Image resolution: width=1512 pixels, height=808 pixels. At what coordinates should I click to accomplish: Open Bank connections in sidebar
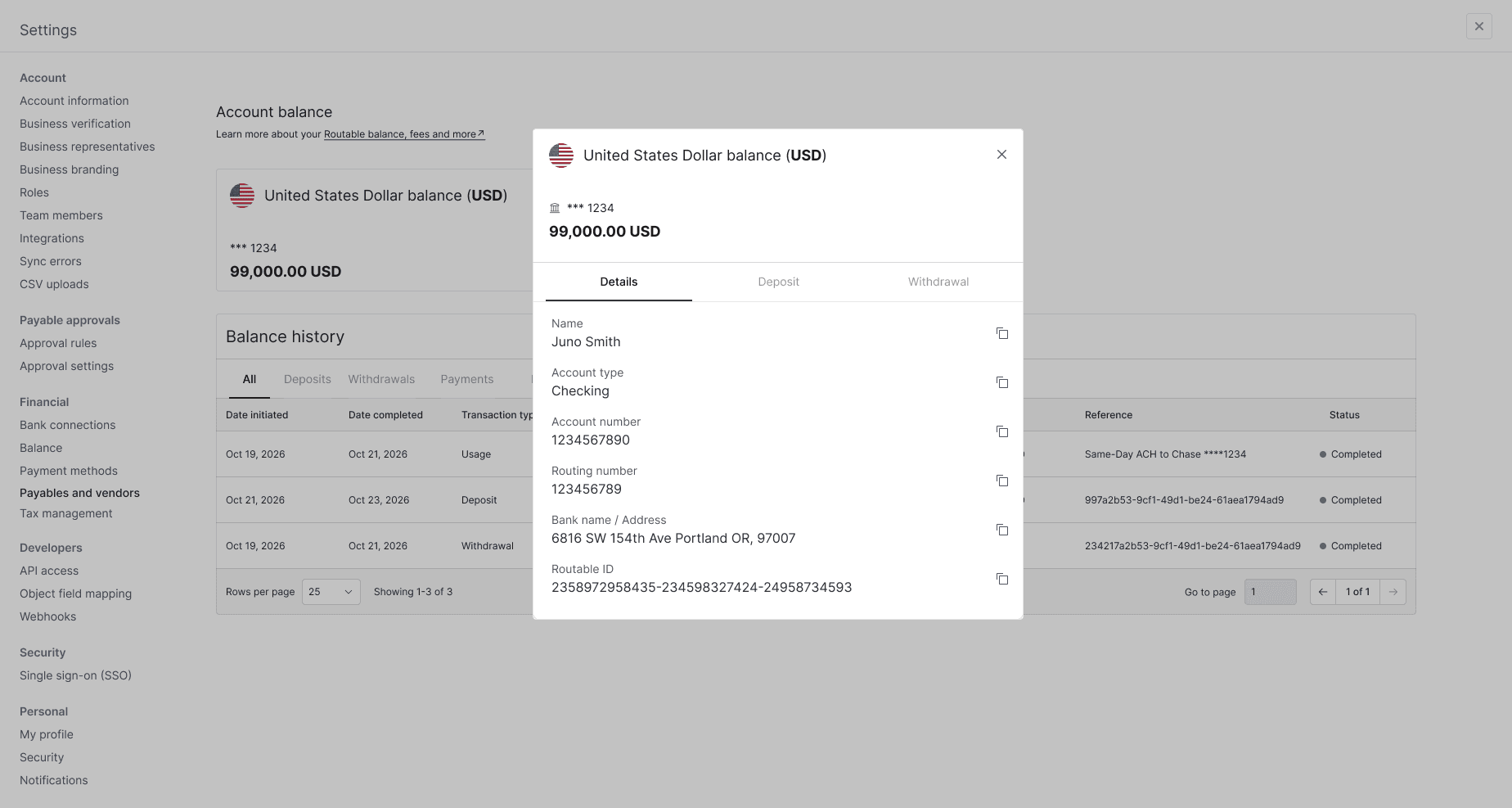tap(67, 425)
